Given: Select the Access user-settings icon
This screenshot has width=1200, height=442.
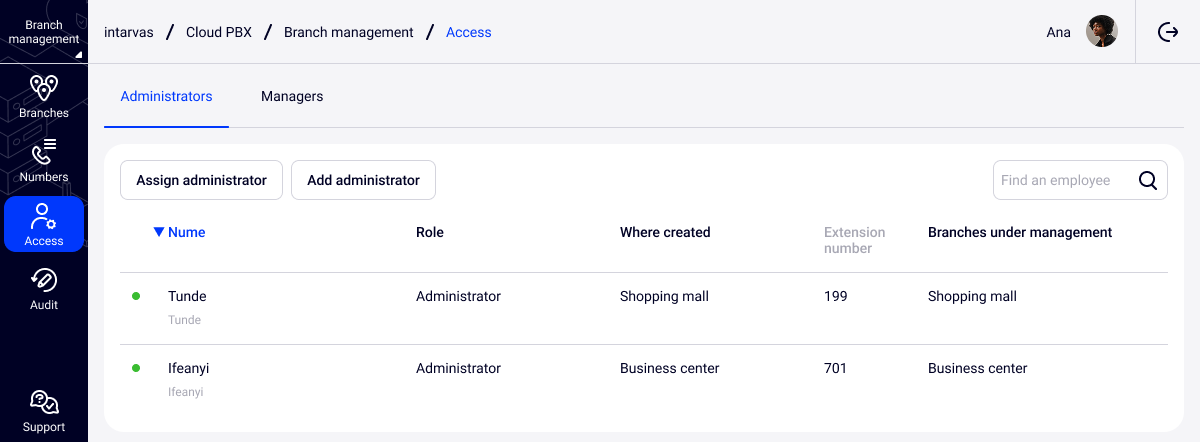Looking at the screenshot, I should click(x=44, y=216).
